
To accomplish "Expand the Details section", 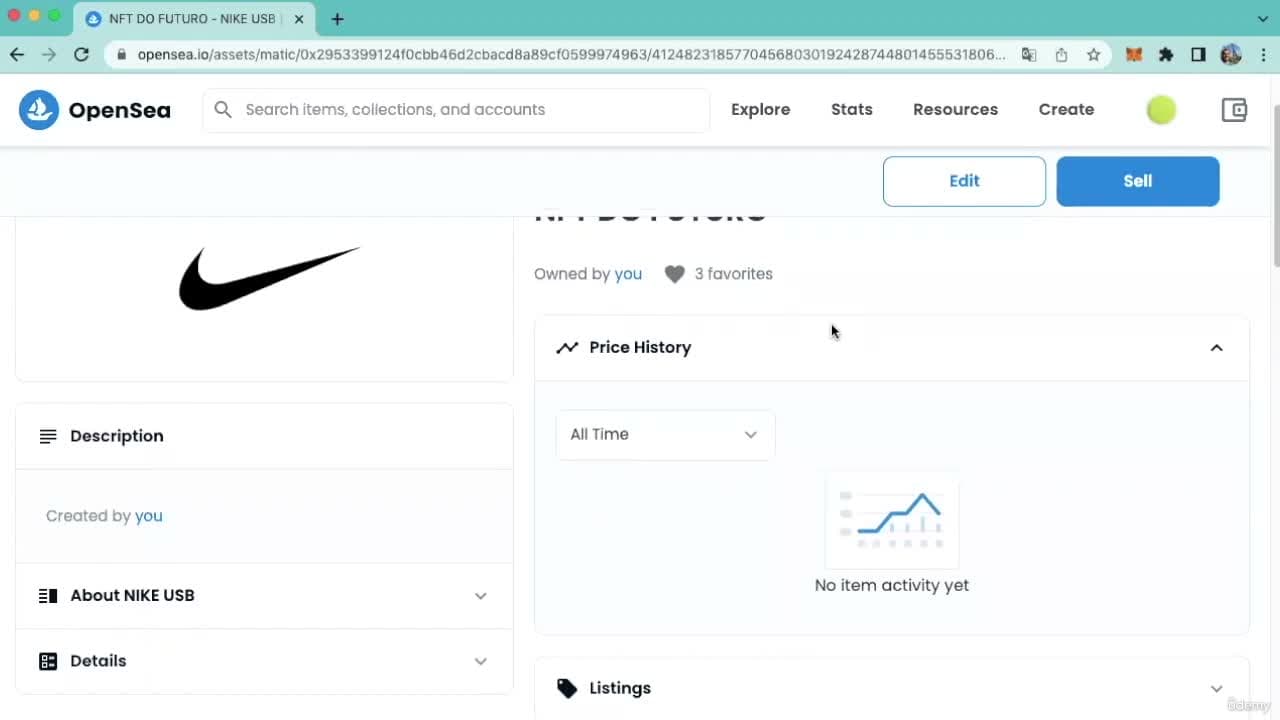I will coord(480,661).
